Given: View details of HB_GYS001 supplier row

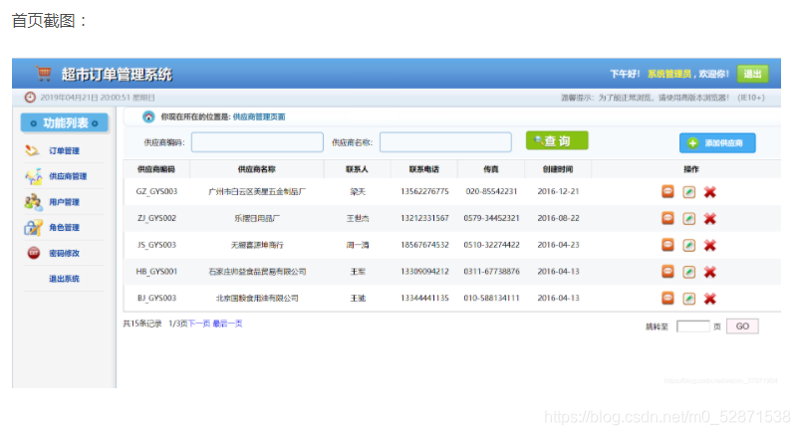Looking at the screenshot, I should pyautogui.click(x=667, y=271).
